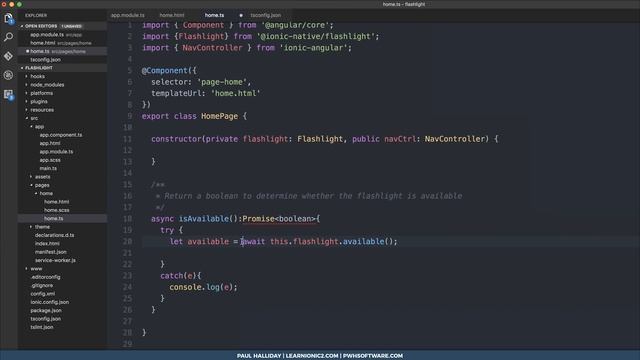Open tslint.json in the file tree

pyautogui.click(x=42, y=327)
